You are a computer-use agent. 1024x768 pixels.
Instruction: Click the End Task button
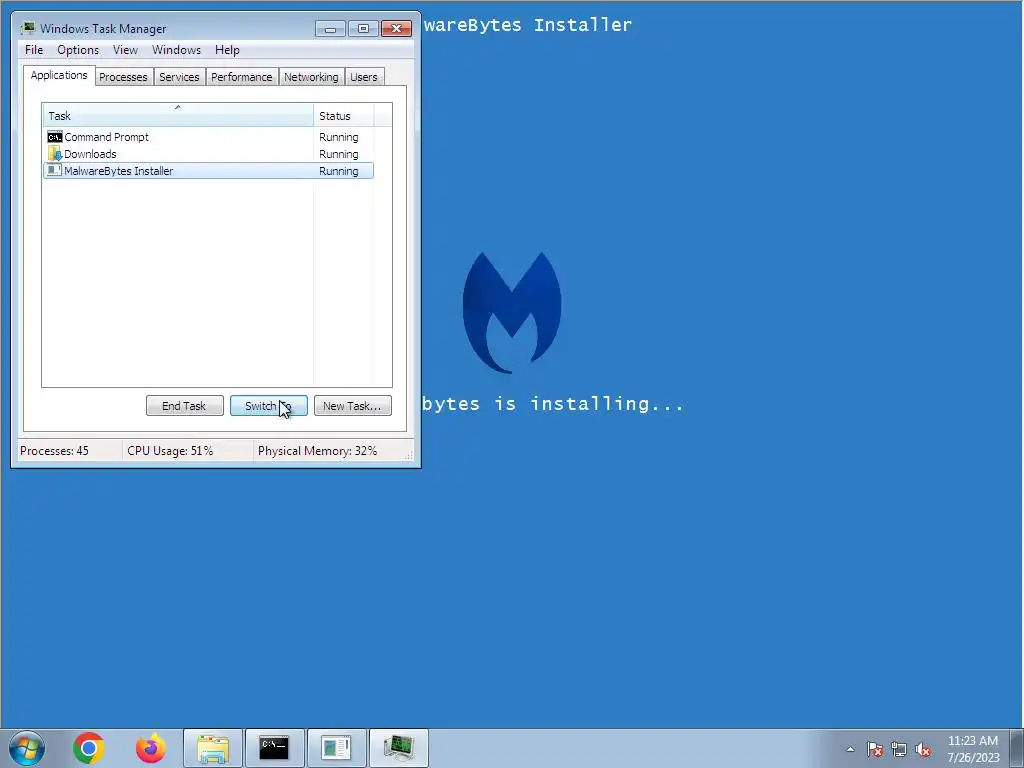184,406
